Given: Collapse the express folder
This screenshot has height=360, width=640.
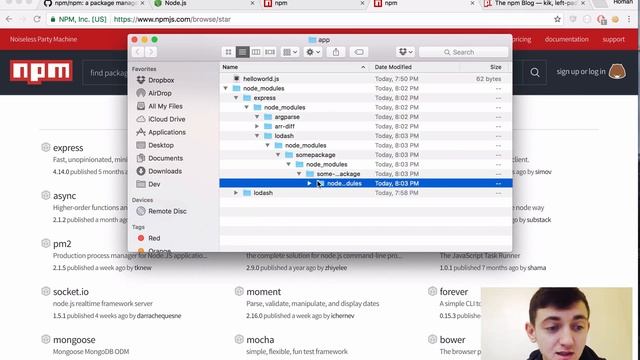Looking at the screenshot, I should 236,98.
